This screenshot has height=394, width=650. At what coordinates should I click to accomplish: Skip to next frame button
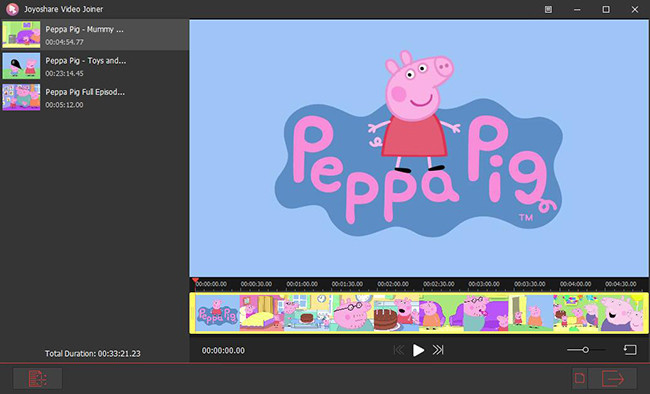438,350
